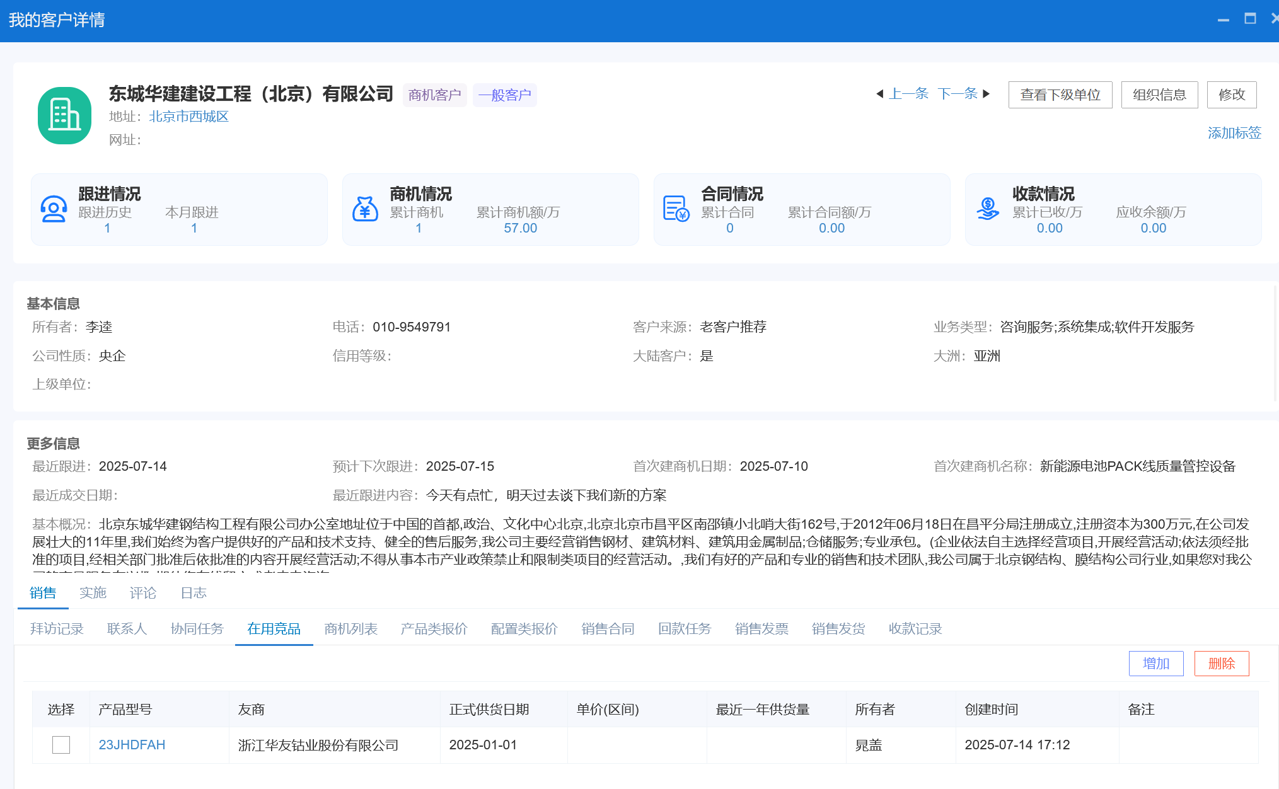1279x789 pixels.
Task: Click the 添加标签 link
Action: click(x=1234, y=132)
